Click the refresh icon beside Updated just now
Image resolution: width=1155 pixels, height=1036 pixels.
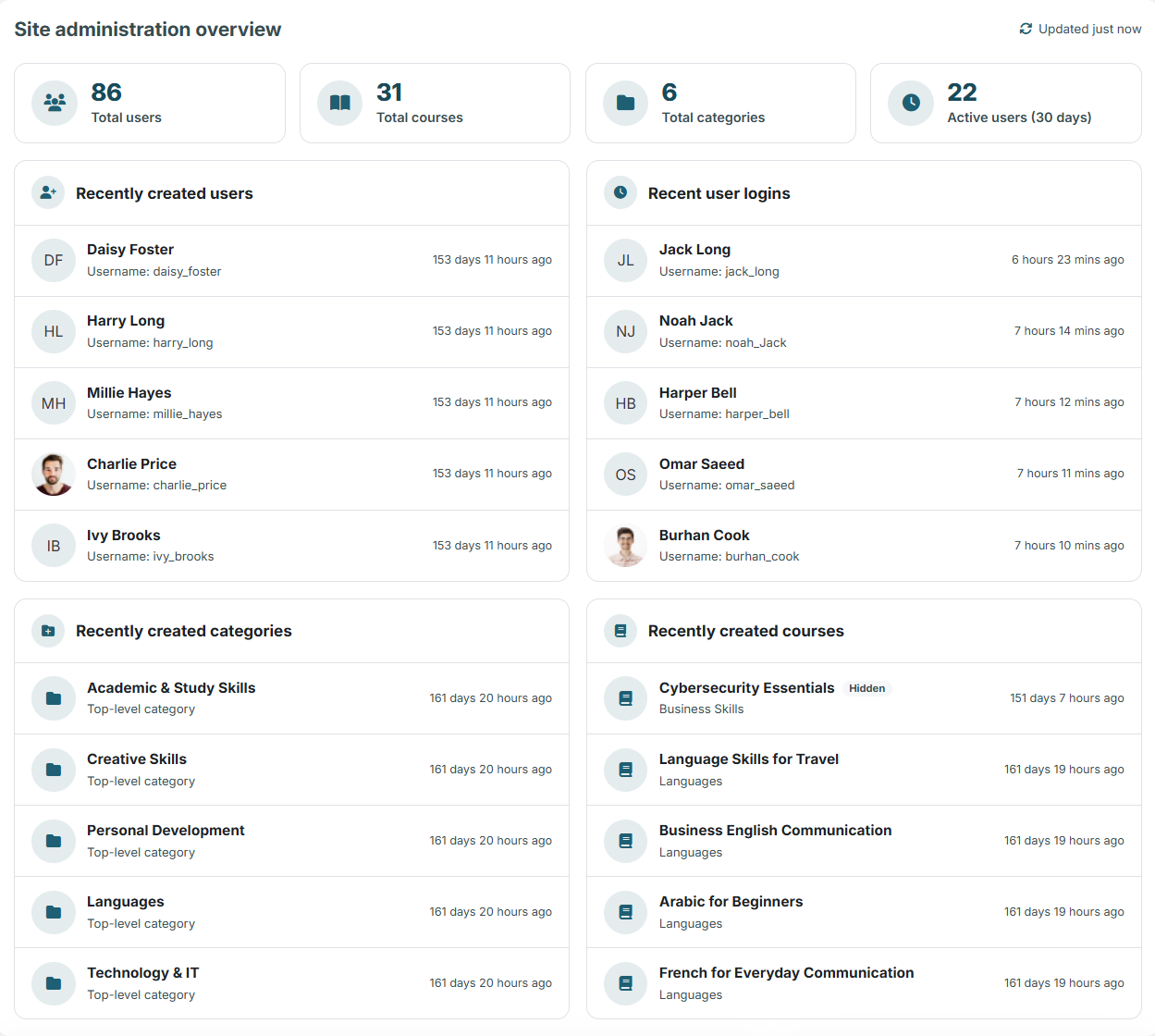coord(1026,29)
